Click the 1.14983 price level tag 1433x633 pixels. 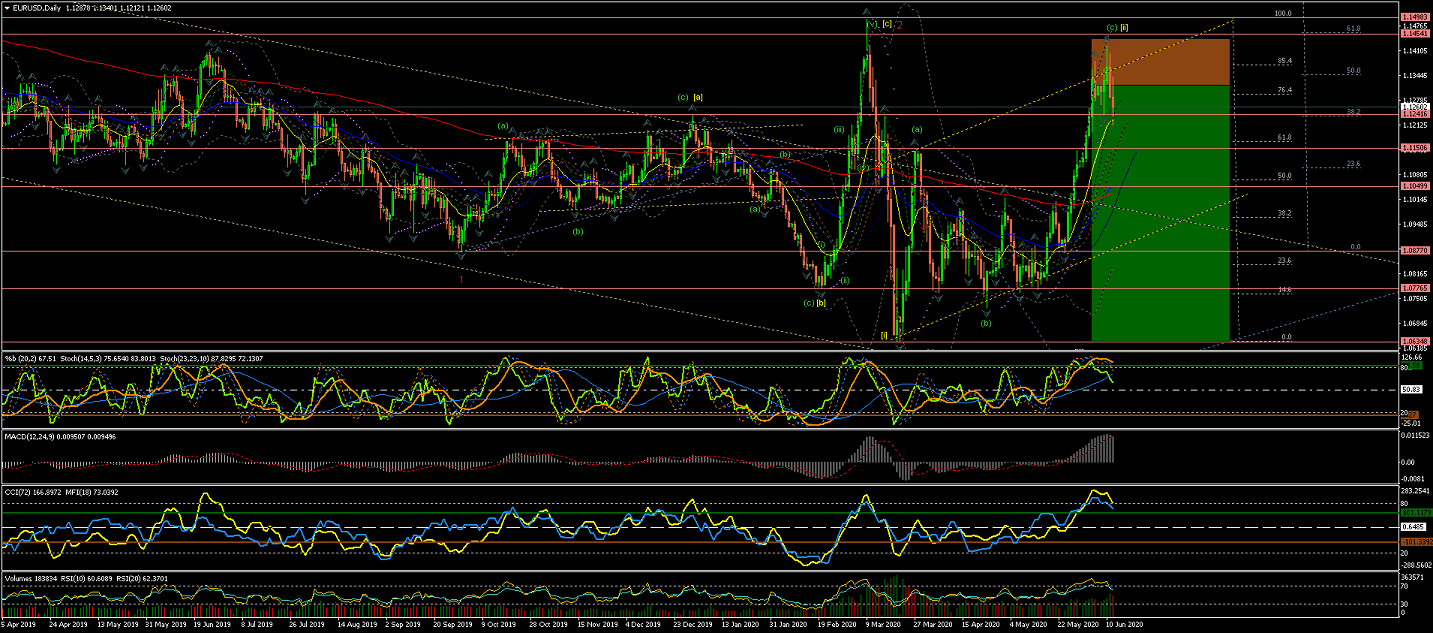click(1414, 18)
